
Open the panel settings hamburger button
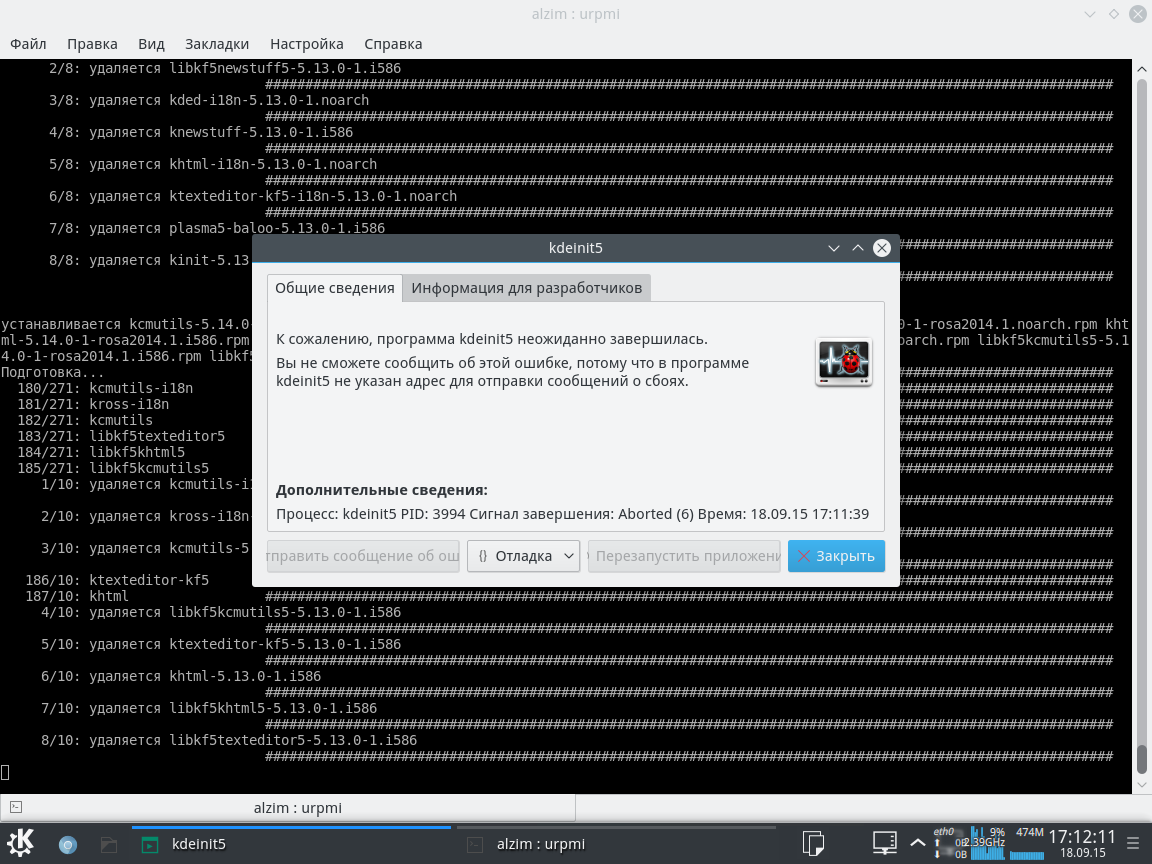1133,843
